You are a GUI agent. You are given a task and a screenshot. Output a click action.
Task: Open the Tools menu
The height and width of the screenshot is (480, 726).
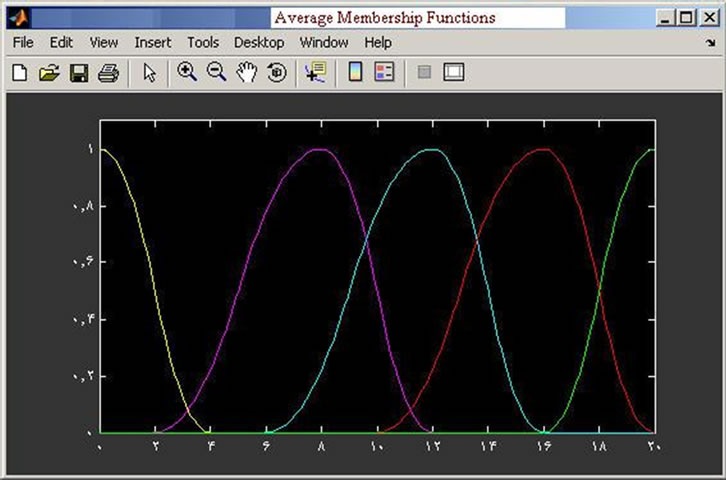click(x=203, y=43)
